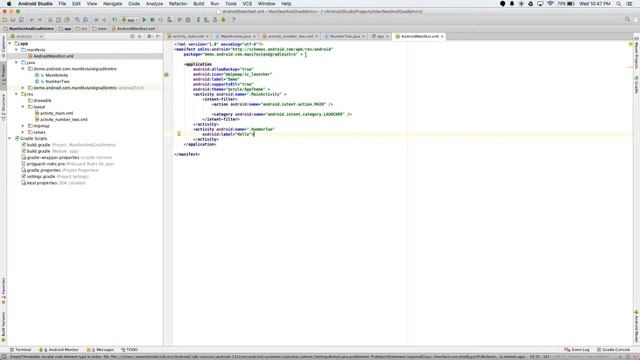The width and height of the screenshot is (640, 360).
Task: Click the lightbulb quick-fix icon in editor
Action: 178,133
